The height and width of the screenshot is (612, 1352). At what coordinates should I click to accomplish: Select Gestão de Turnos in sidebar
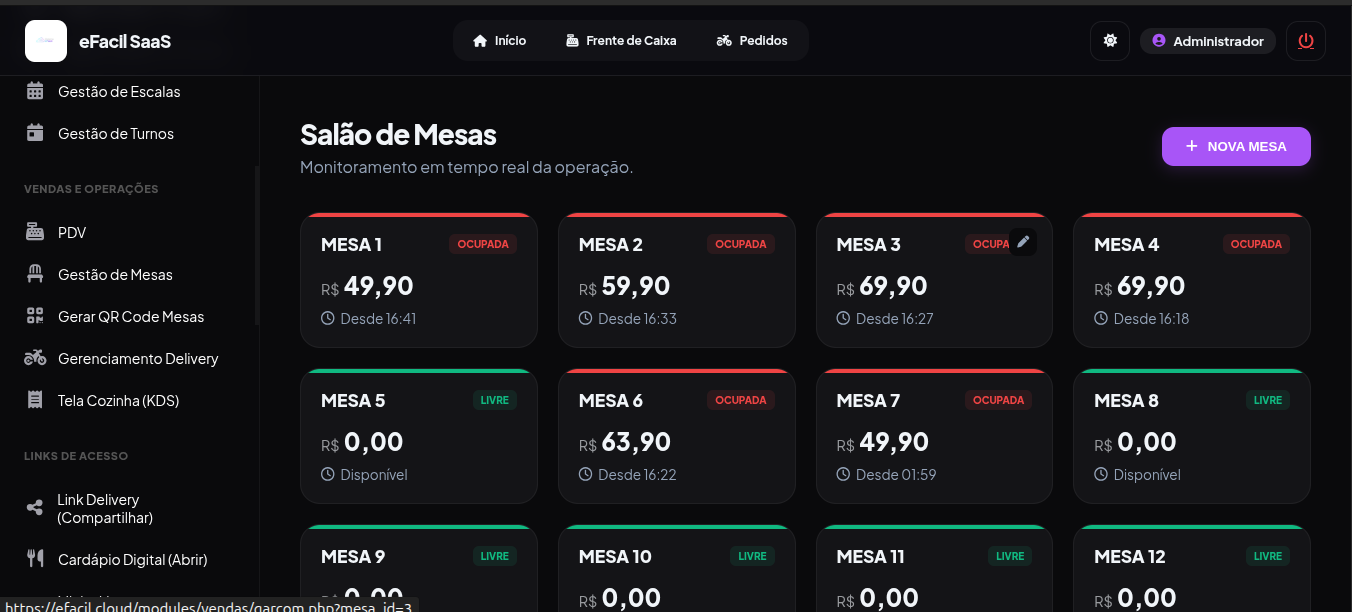pyautogui.click(x=115, y=134)
